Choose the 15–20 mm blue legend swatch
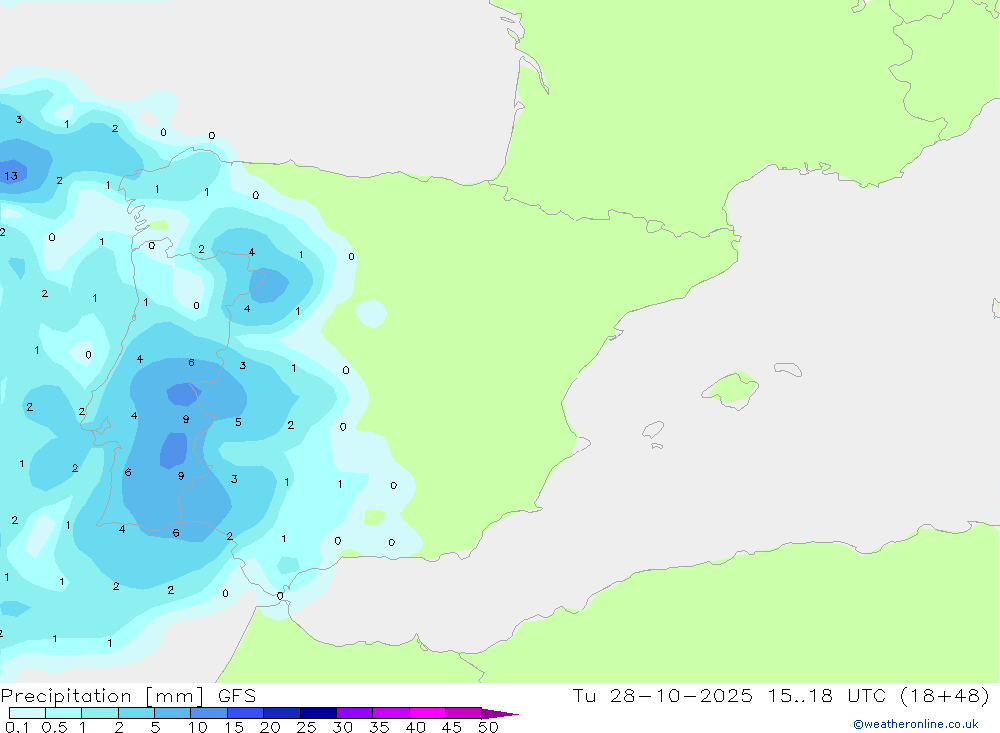This screenshot has height=733, width=1000. click(246, 713)
